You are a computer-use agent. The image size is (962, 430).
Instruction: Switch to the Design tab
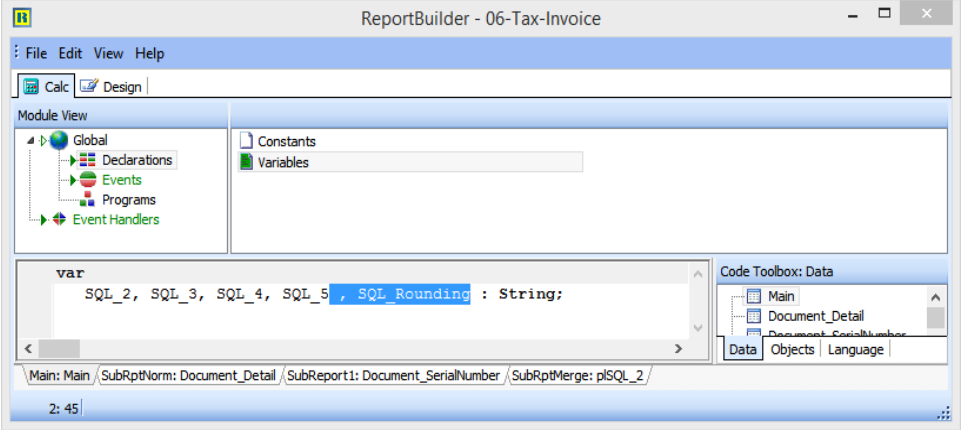[x=111, y=87]
